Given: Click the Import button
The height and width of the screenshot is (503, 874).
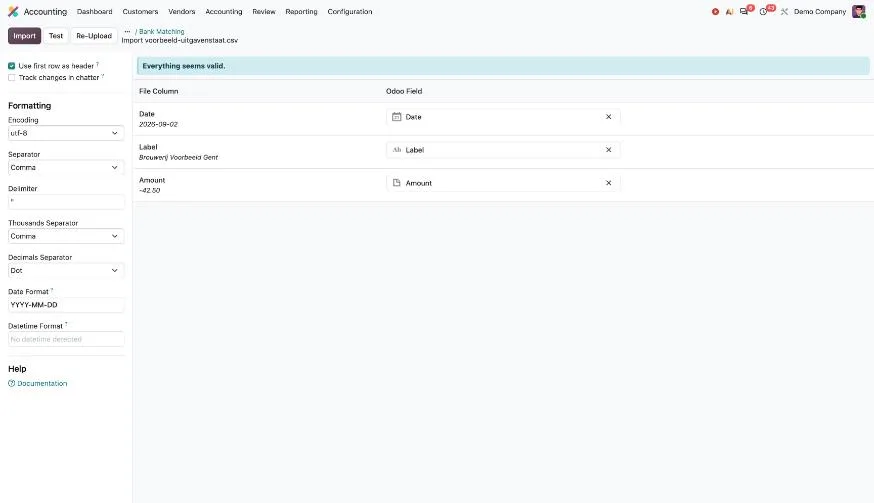Looking at the screenshot, I should pos(25,36).
